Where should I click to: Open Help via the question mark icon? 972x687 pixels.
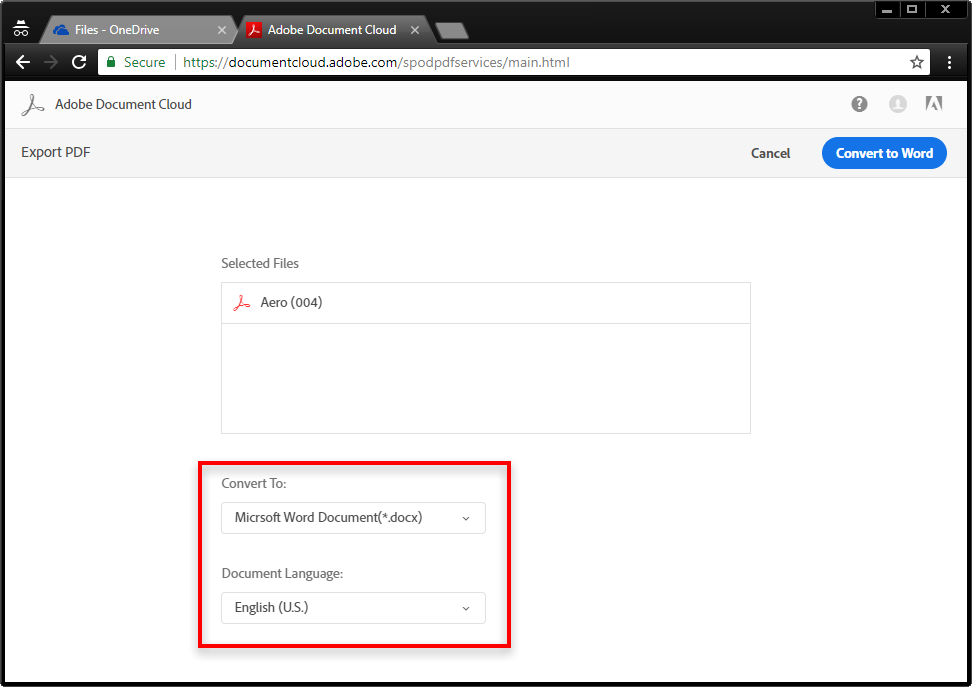click(x=858, y=103)
